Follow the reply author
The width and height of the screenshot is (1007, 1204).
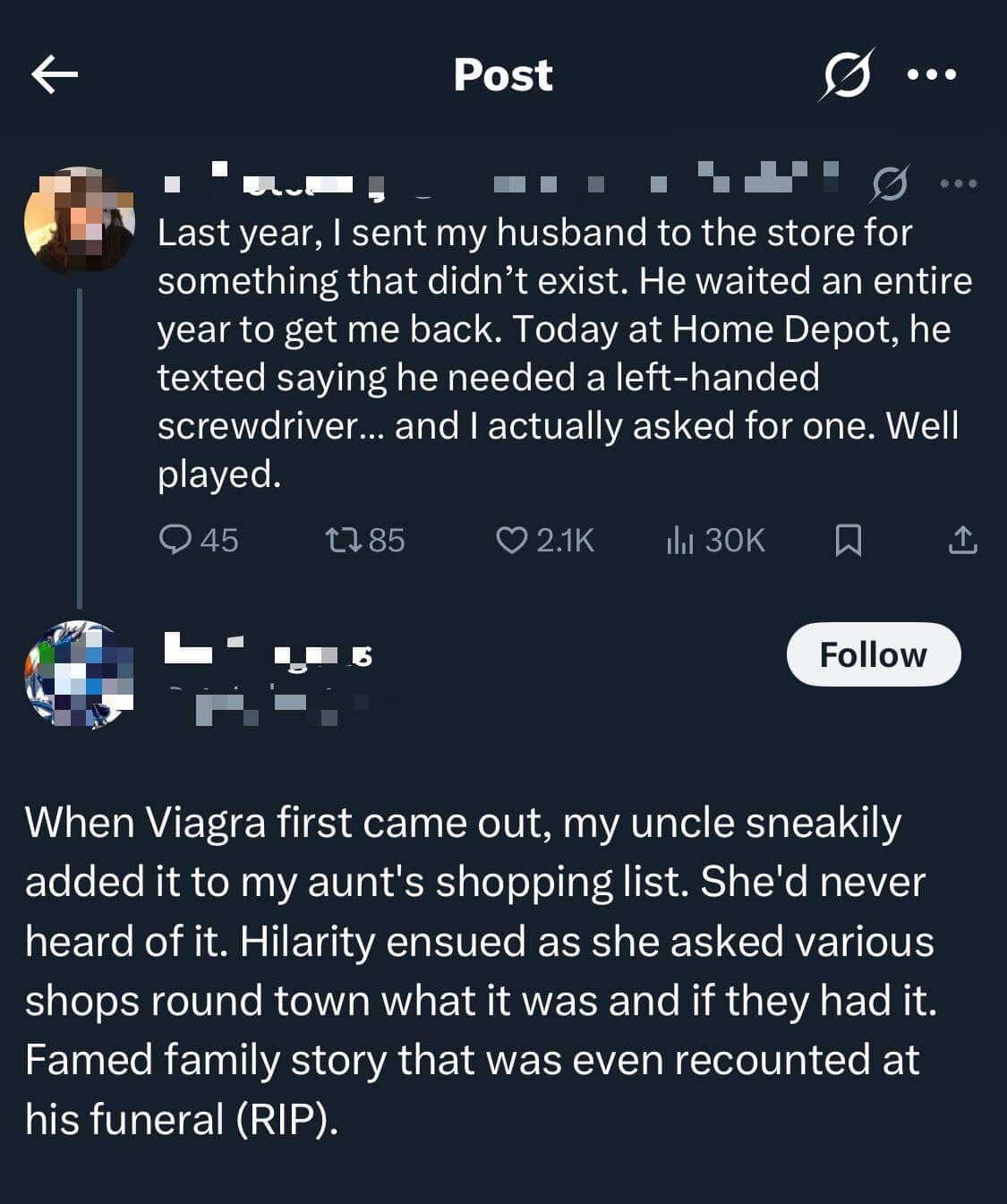click(x=873, y=654)
